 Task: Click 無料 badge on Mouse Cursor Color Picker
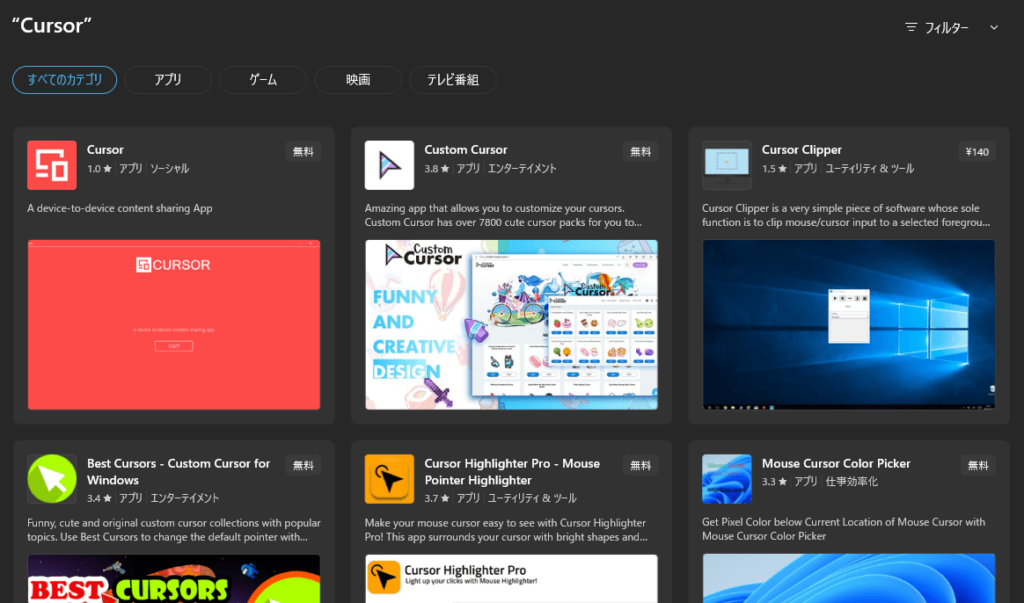coord(978,465)
